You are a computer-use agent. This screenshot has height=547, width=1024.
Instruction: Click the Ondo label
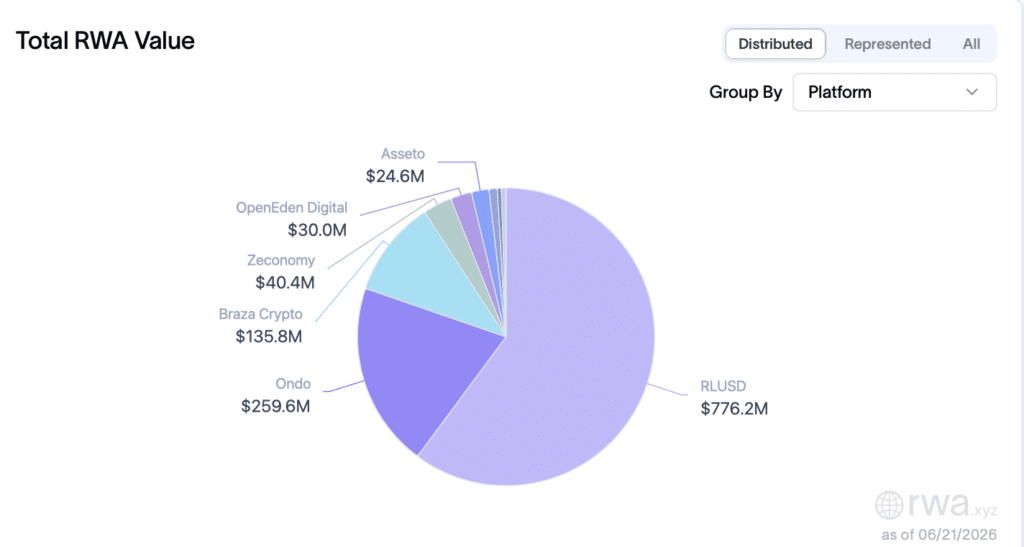[x=293, y=384]
